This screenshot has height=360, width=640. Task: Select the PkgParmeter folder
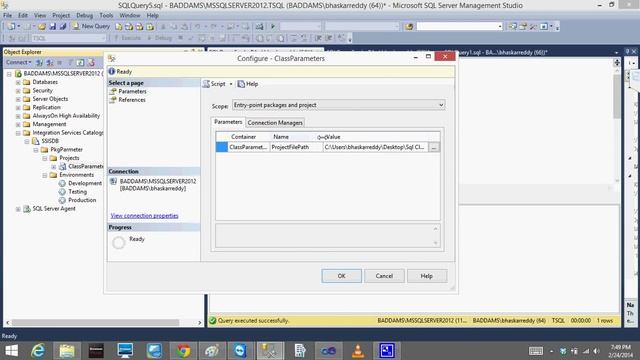[67, 150]
